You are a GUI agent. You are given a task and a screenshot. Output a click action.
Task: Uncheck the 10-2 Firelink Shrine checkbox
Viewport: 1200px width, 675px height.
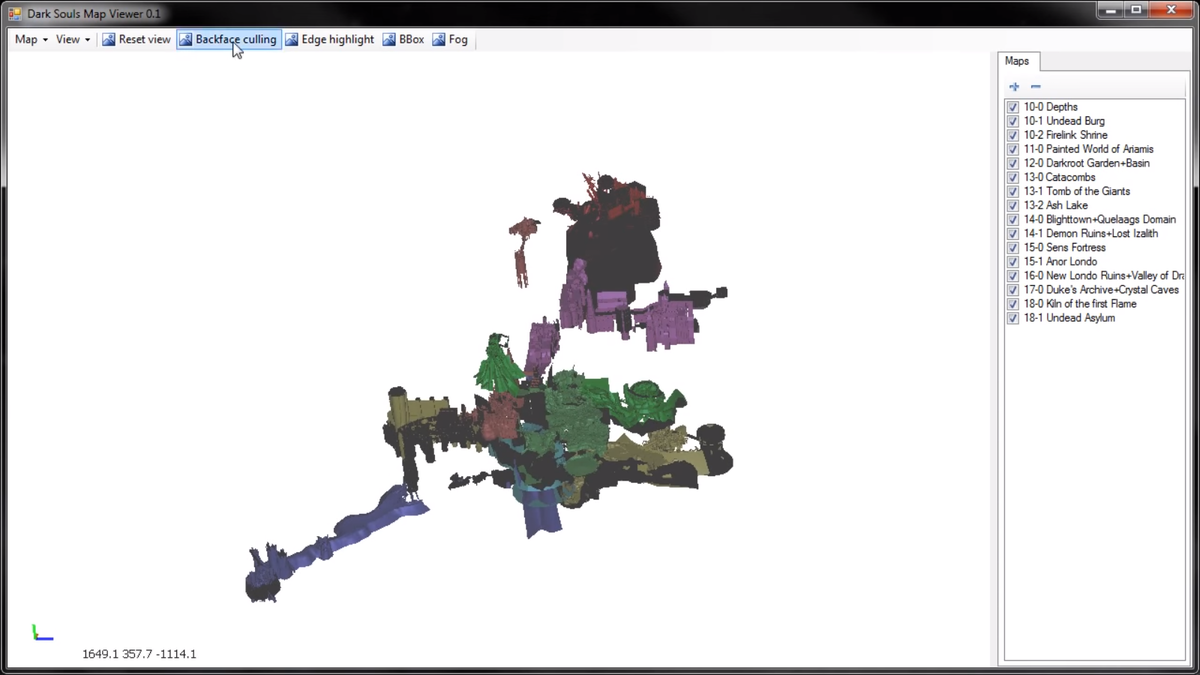[1013, 135]
